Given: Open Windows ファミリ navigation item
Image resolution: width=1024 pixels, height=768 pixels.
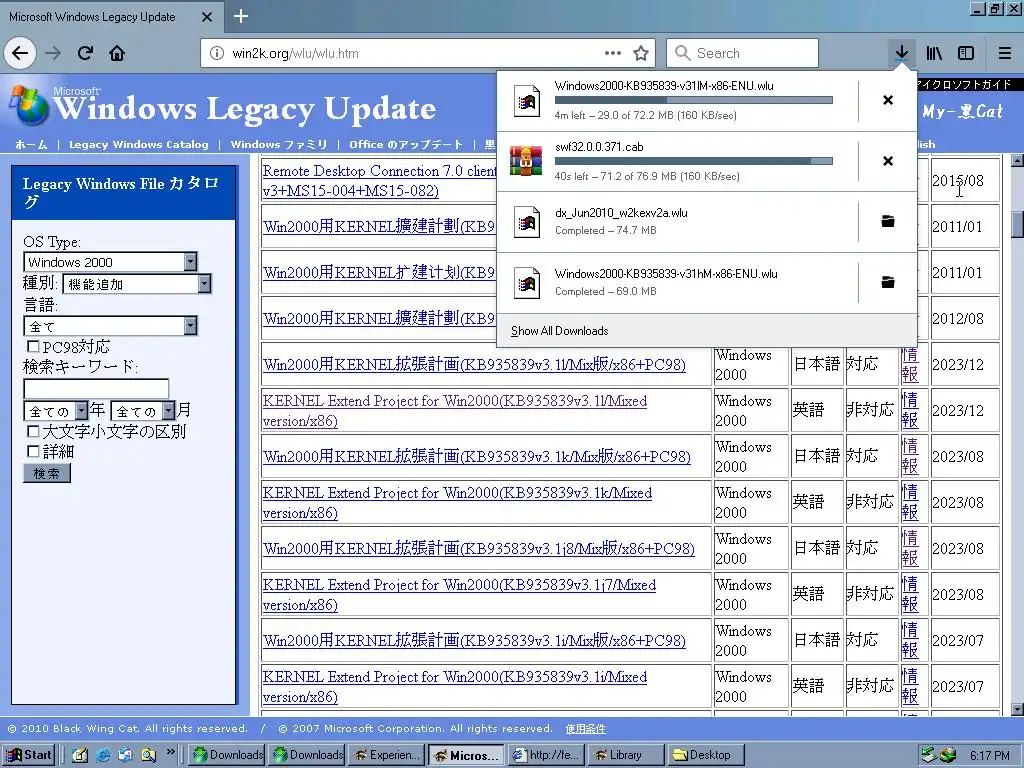Looking at the screenshot, I should 279,144.
